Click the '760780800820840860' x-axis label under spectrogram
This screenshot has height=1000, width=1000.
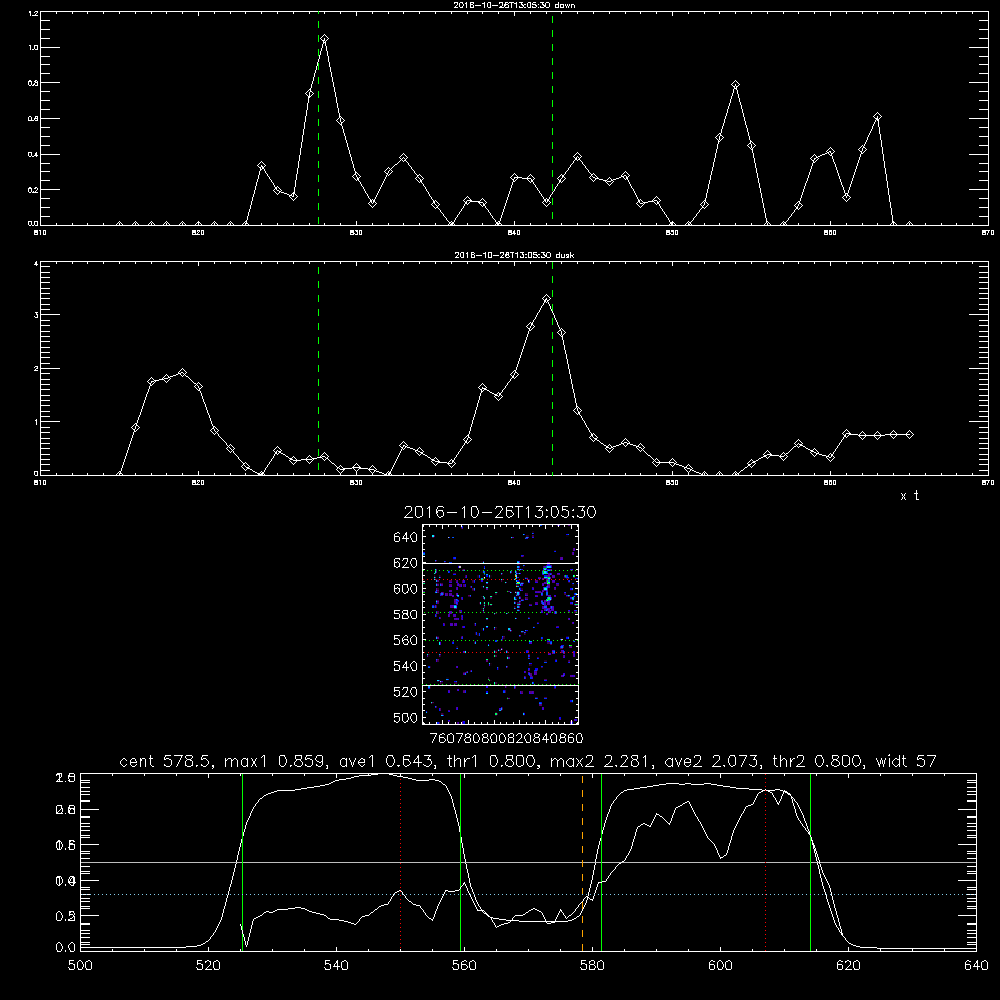[x=506, y=739]
